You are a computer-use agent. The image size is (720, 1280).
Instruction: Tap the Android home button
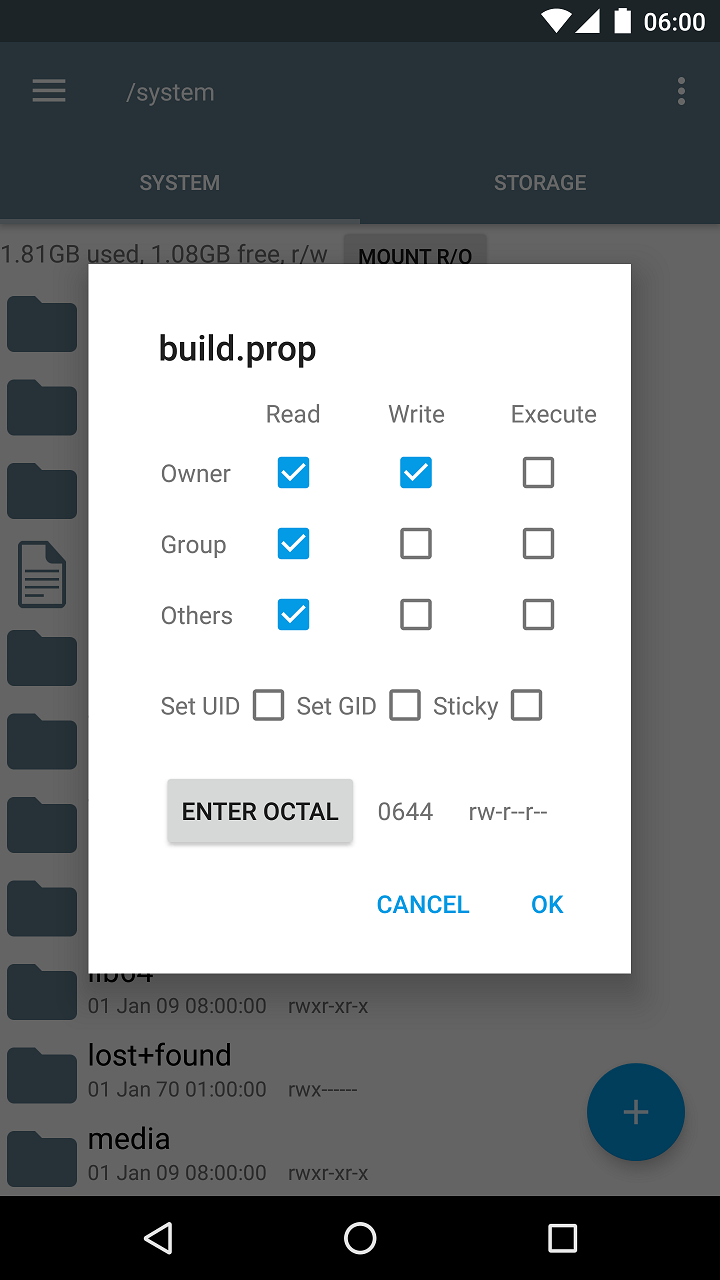point(360,1238)
